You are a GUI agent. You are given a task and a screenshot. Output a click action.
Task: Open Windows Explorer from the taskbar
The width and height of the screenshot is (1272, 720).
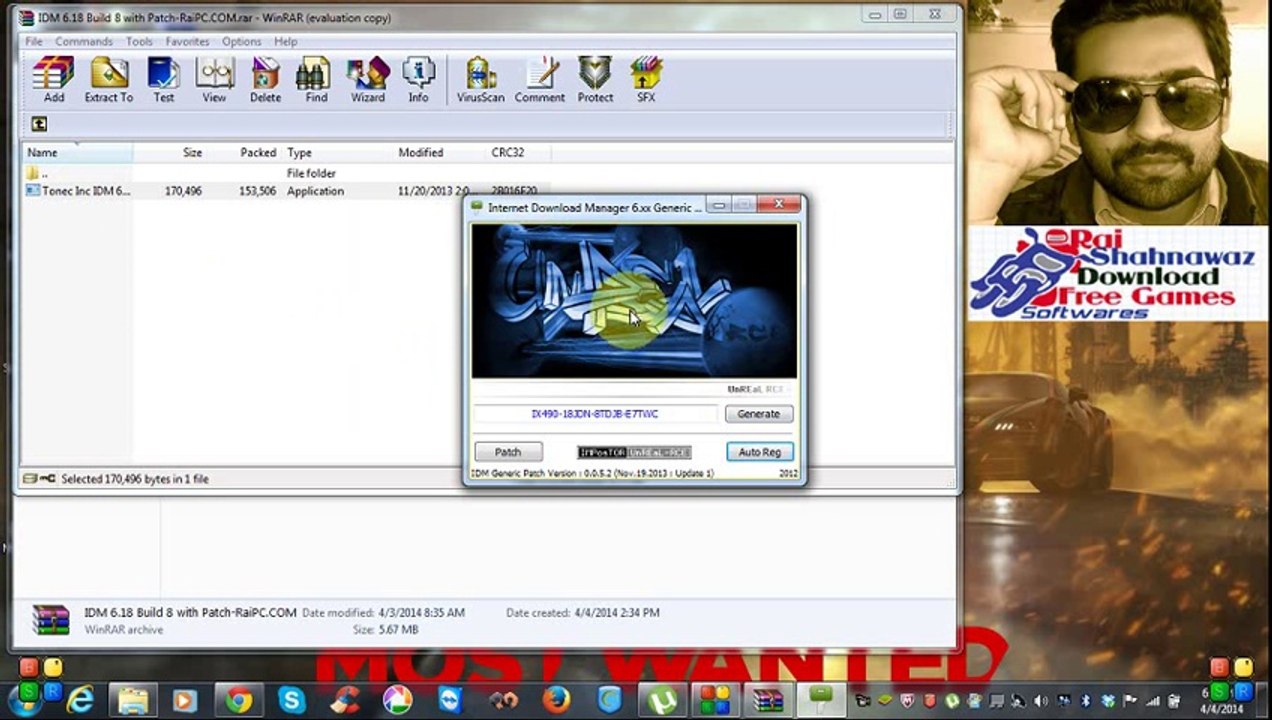coord(132,700)
